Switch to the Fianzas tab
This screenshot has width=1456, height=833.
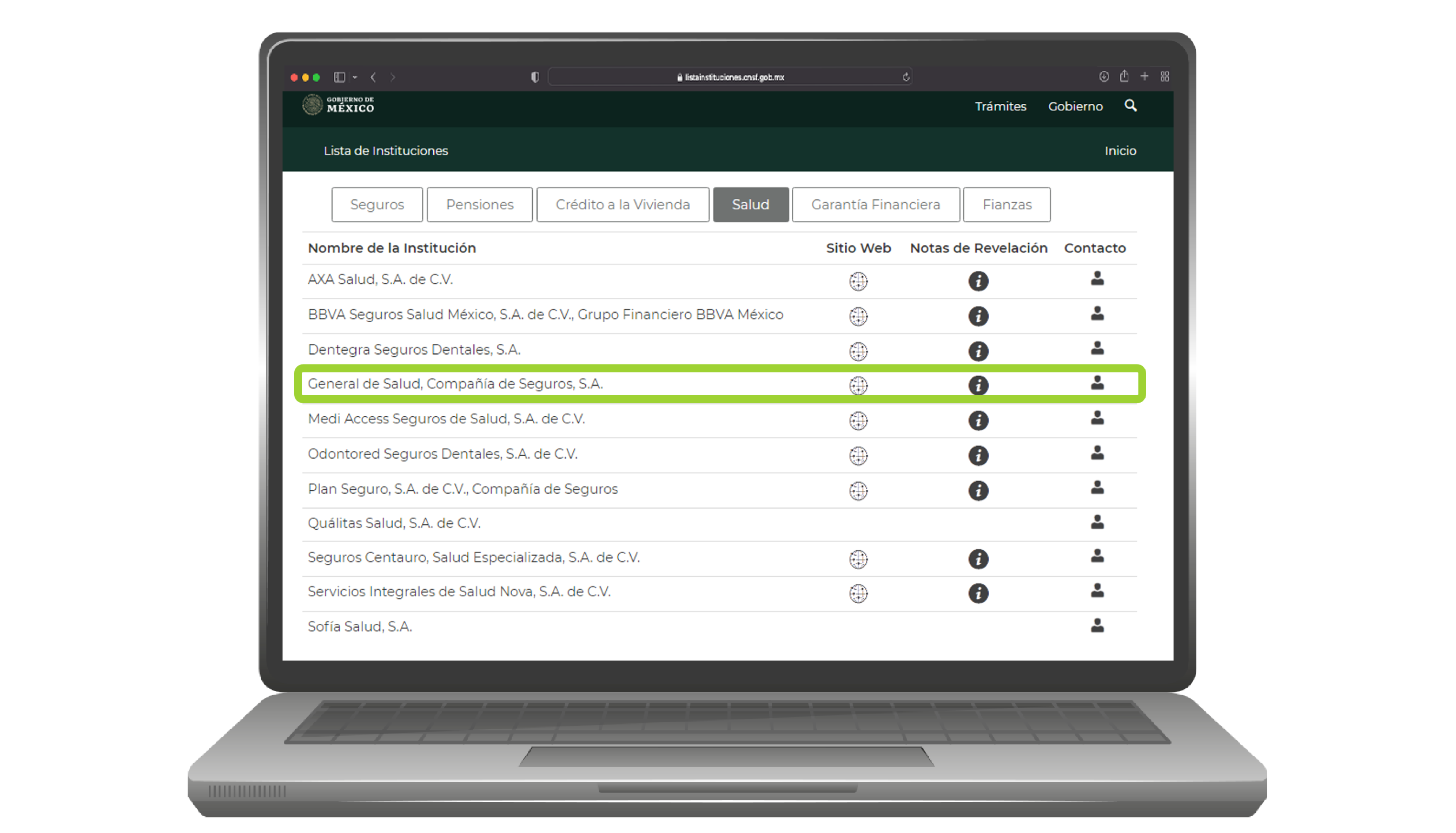click(x=1007, y=204)
